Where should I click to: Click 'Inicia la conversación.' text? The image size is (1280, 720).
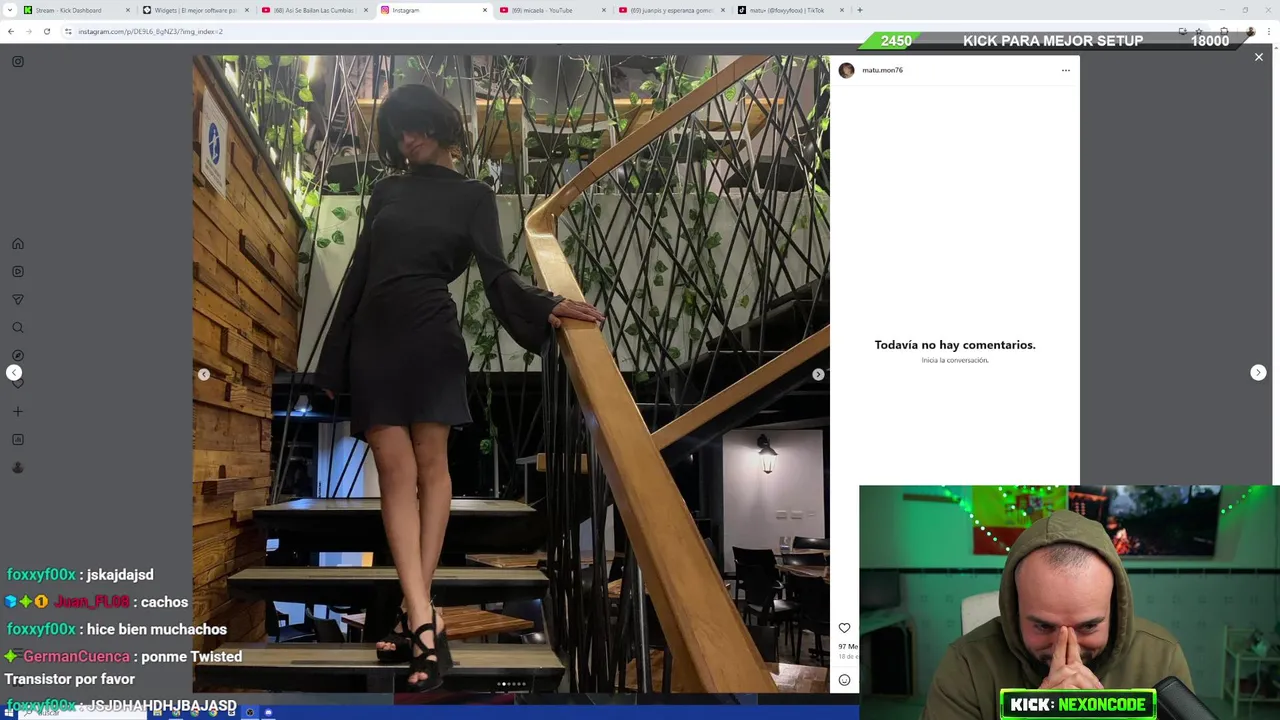(955, 360)
